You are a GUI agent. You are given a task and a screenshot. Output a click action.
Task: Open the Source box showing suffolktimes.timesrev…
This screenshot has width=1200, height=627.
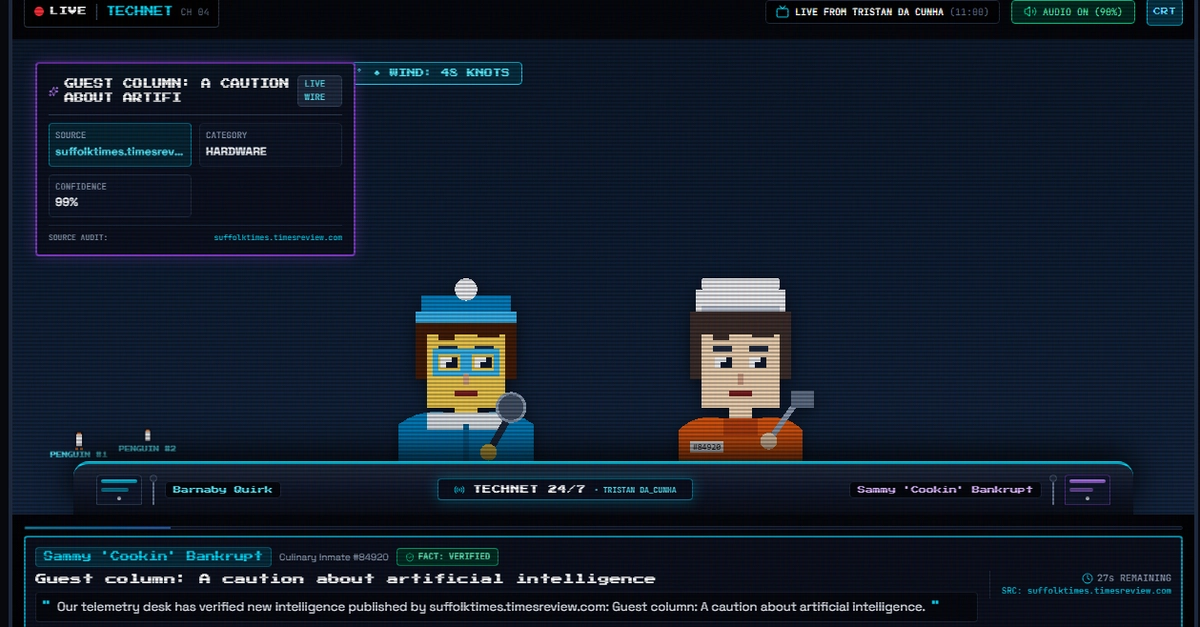(x=120, y=144)
